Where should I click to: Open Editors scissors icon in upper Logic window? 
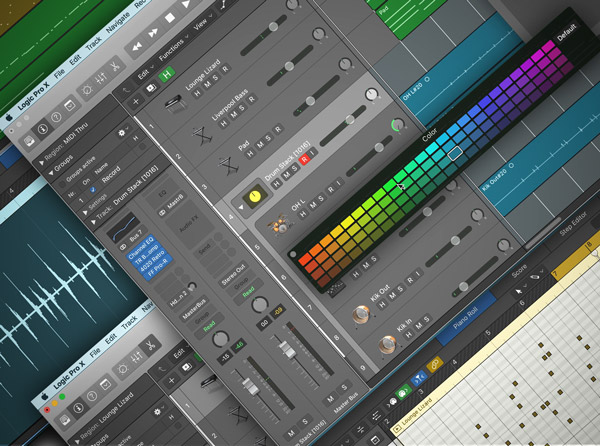point(114,66)
